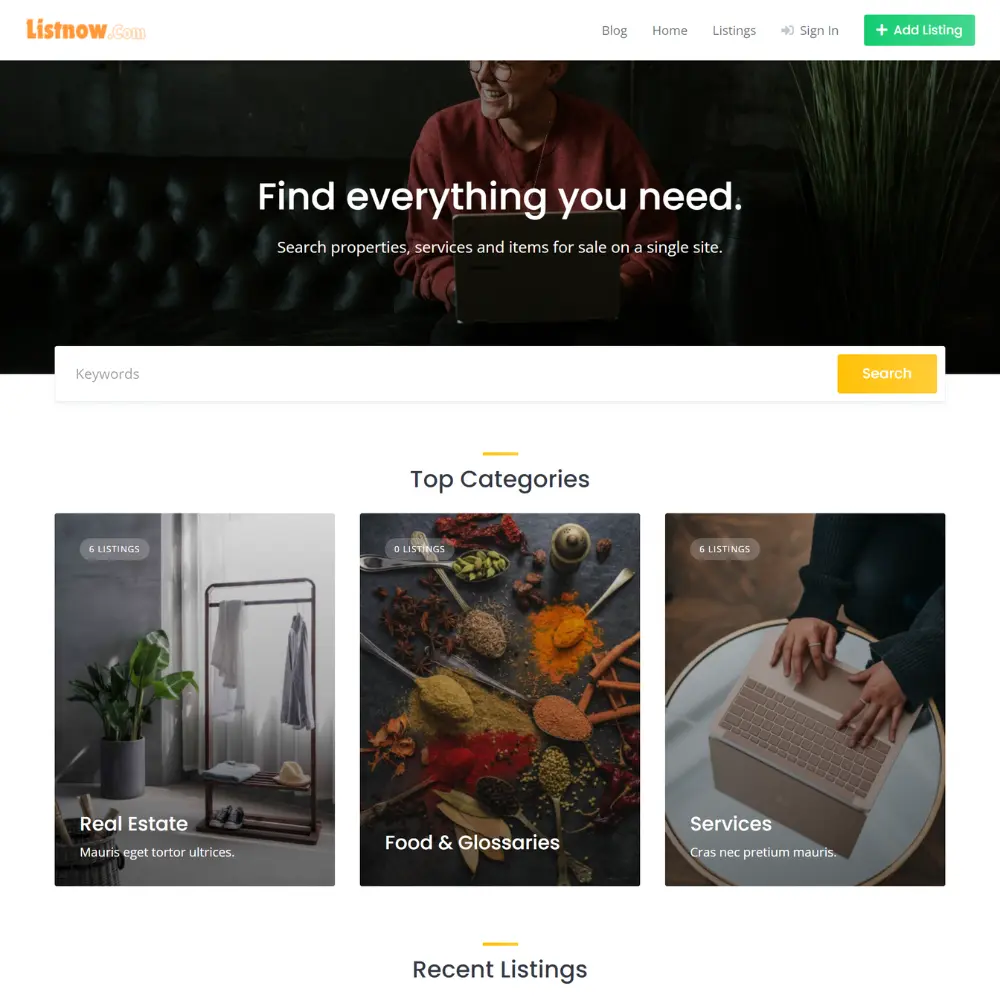The image size is (1000, 1000).
Task: Click the Services title text
Action: (x=731, y=823)
